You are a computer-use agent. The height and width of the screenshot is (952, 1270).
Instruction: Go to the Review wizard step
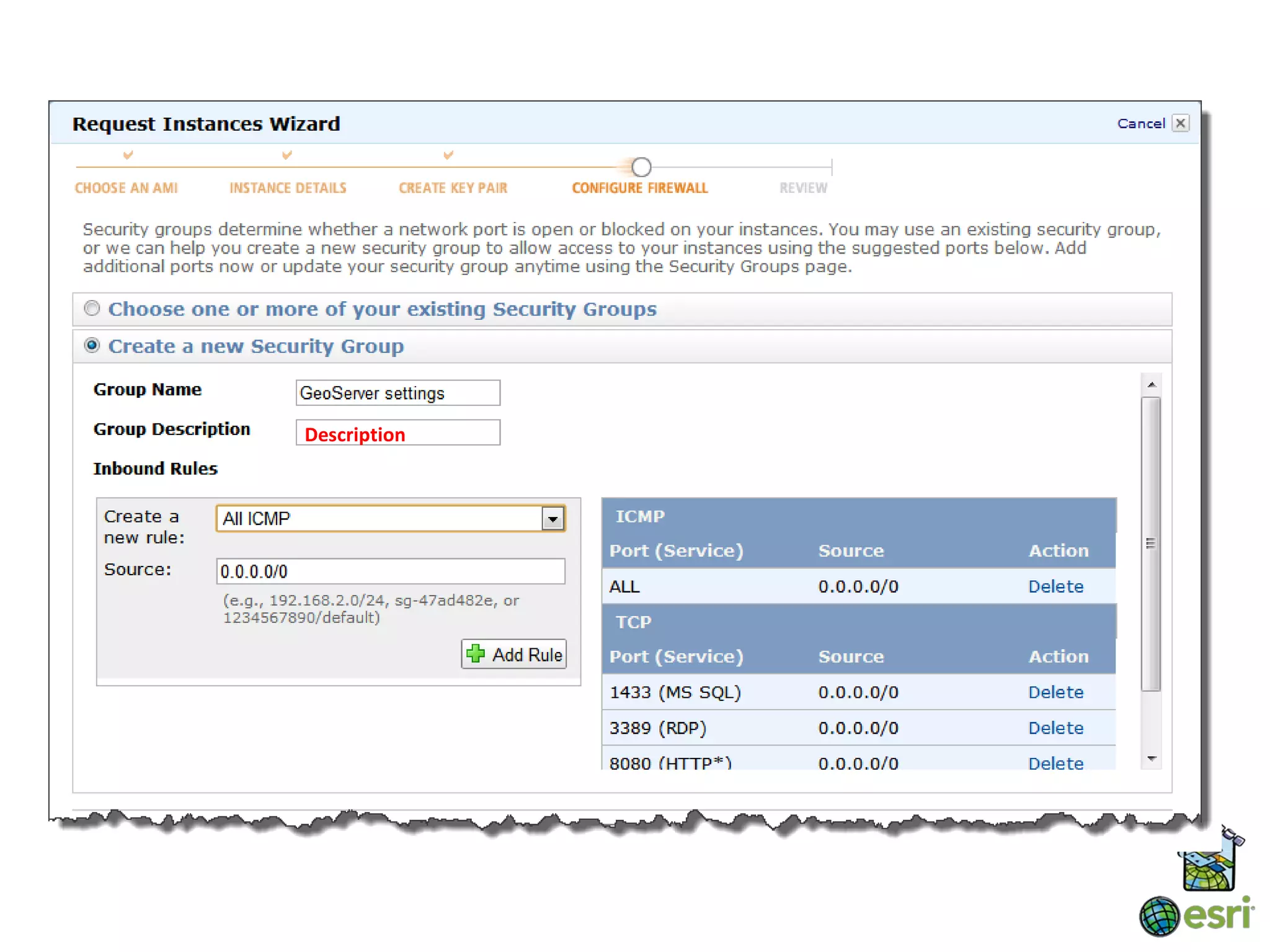(803, 188)
